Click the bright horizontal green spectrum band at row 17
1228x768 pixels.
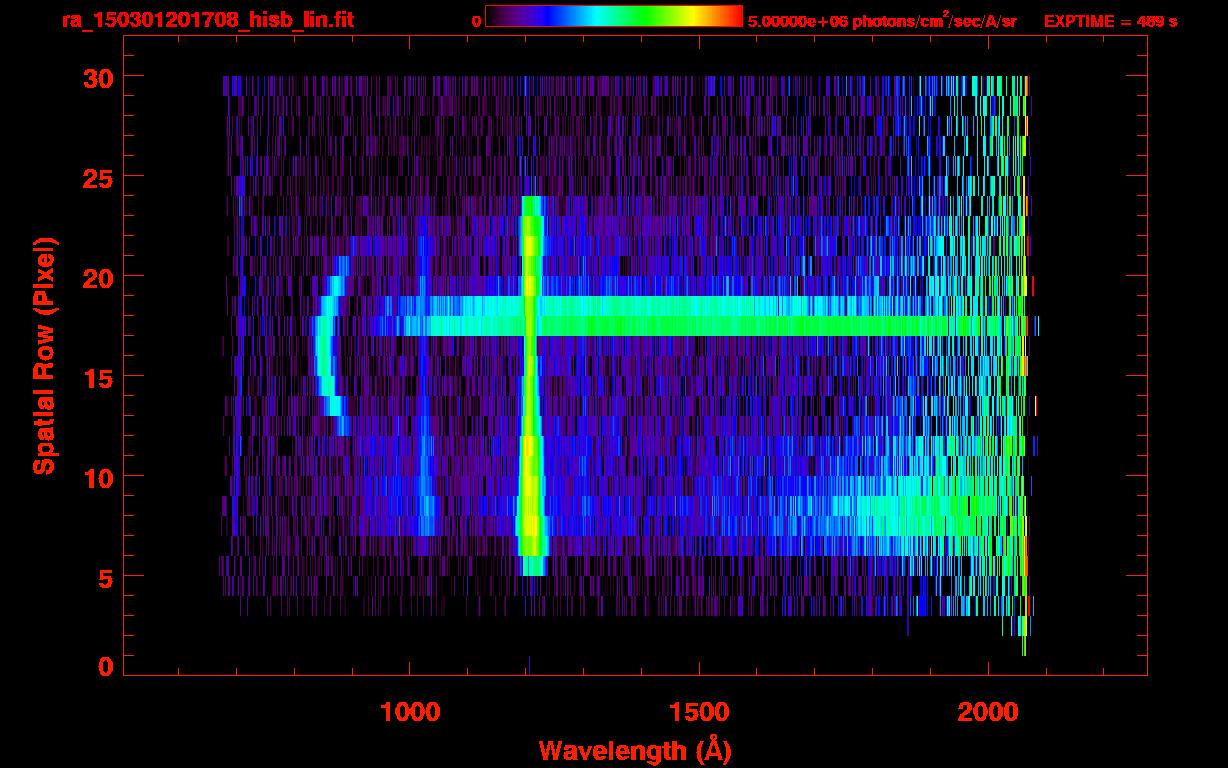click(x=700, y=326)
